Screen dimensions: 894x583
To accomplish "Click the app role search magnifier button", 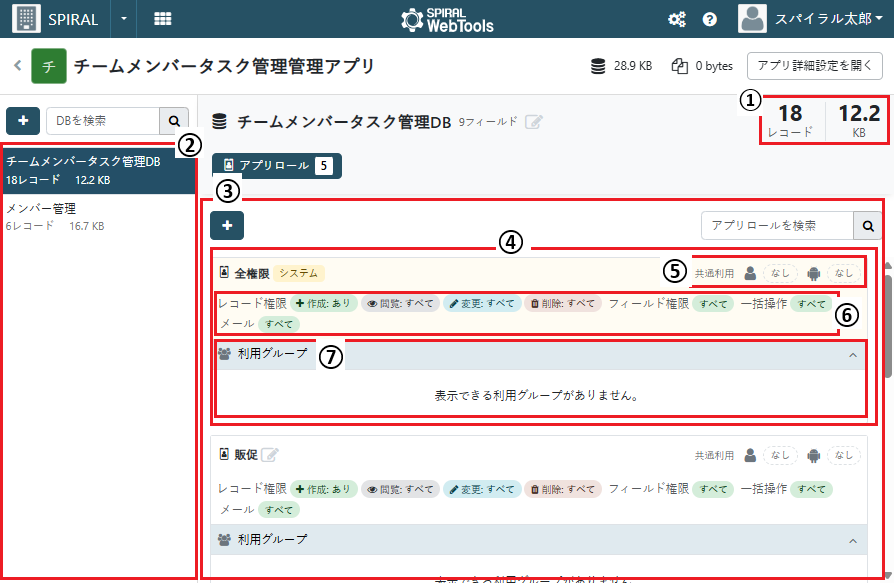I will click(x=868, y=226).
